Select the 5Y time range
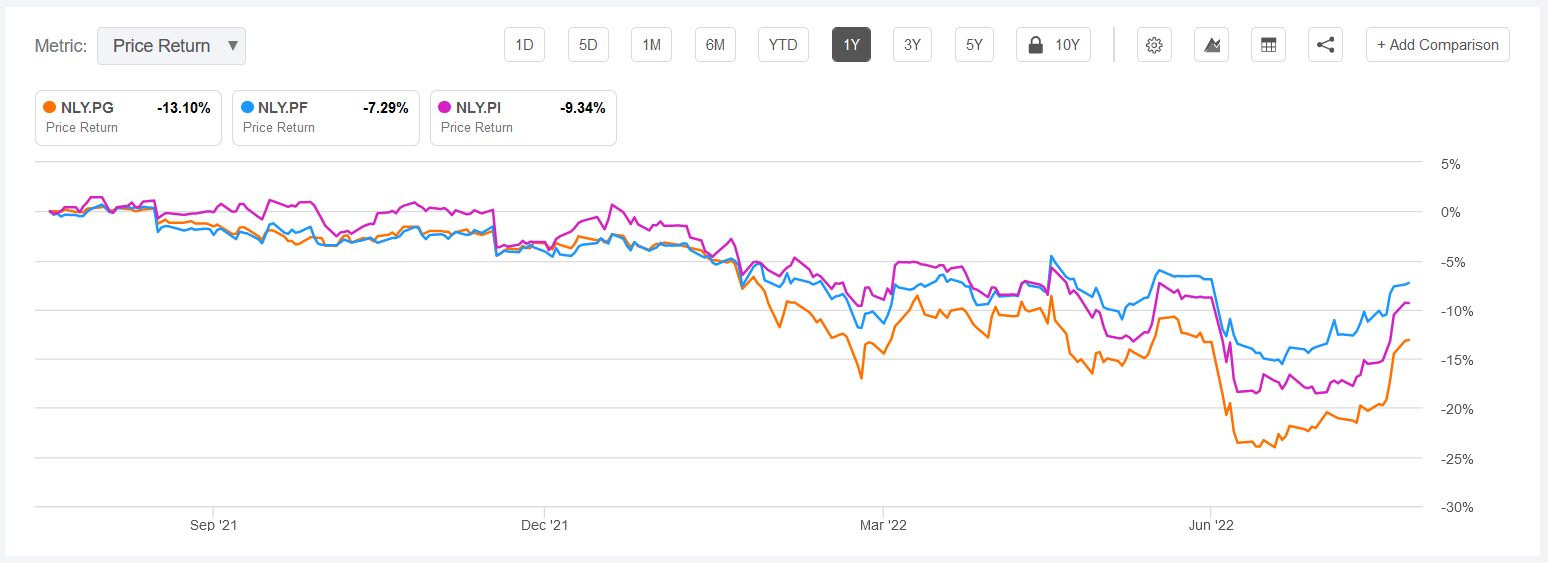This screenshot has width=1548, height=563. (x=974, y=45)
